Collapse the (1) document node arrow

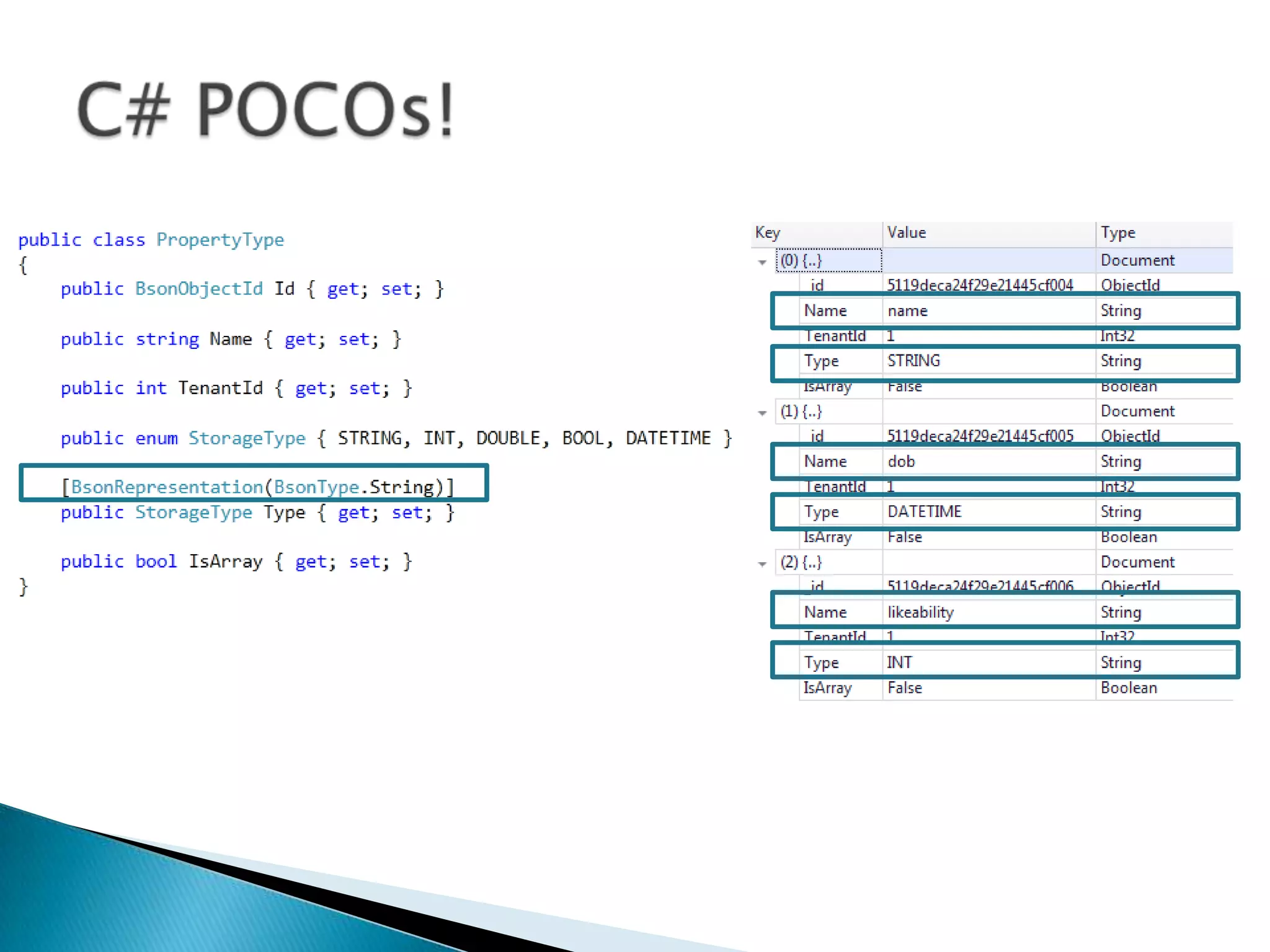762,413
